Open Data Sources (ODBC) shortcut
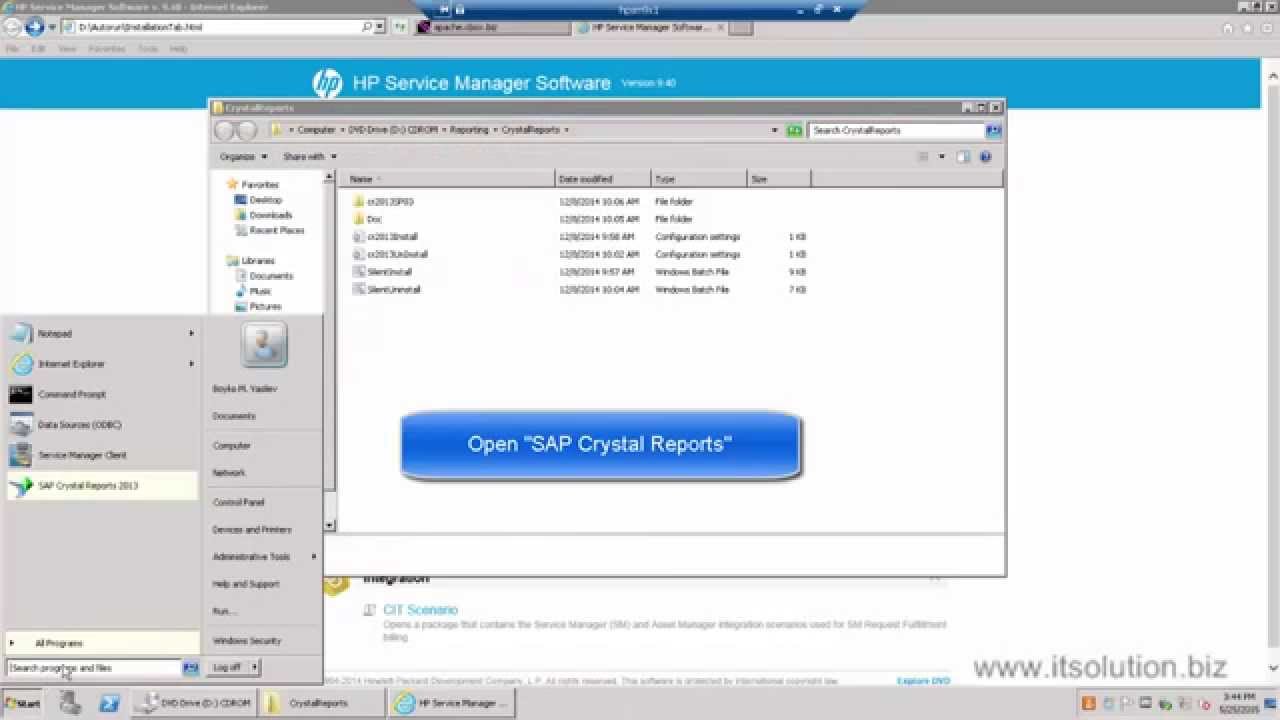The height and width of the screenshot is (720, 1280). (x=102, y=425)
